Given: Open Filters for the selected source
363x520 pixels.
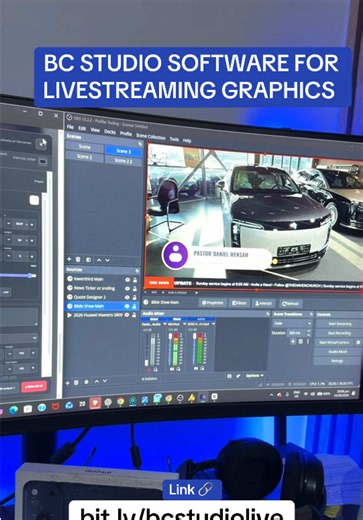Looking at the screenshot, I should [239, 303].
